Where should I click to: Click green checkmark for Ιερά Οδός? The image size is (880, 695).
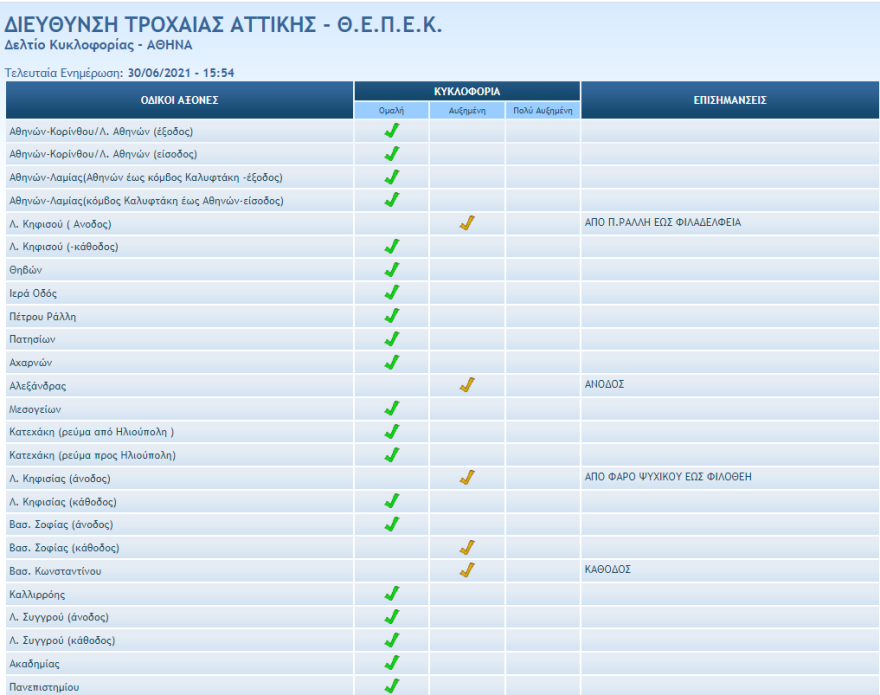point(392,293)
